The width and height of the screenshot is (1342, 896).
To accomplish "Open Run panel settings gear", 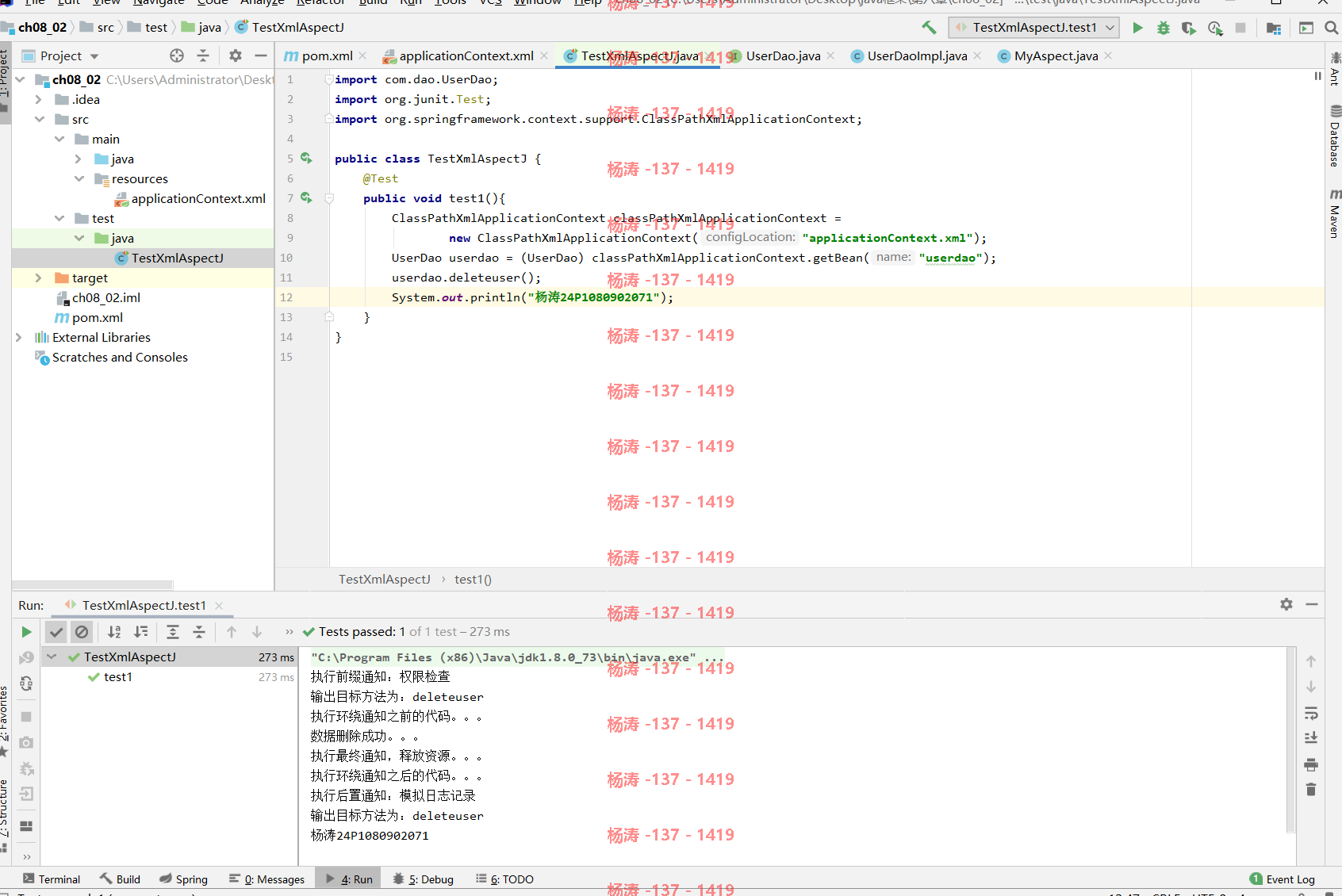I will point(1286,604).
